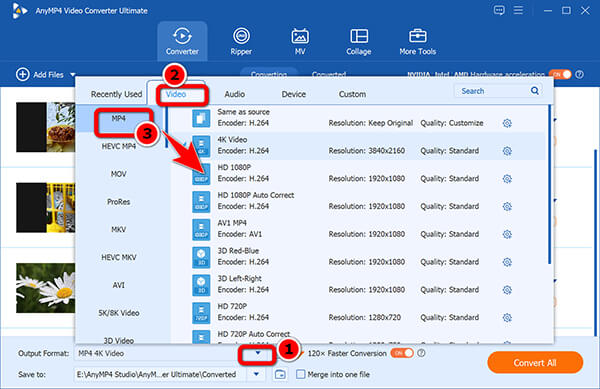This screenshot has width=600, height=389.
Task: Toggle hardware acceleration switch
Action: [560, 74]
